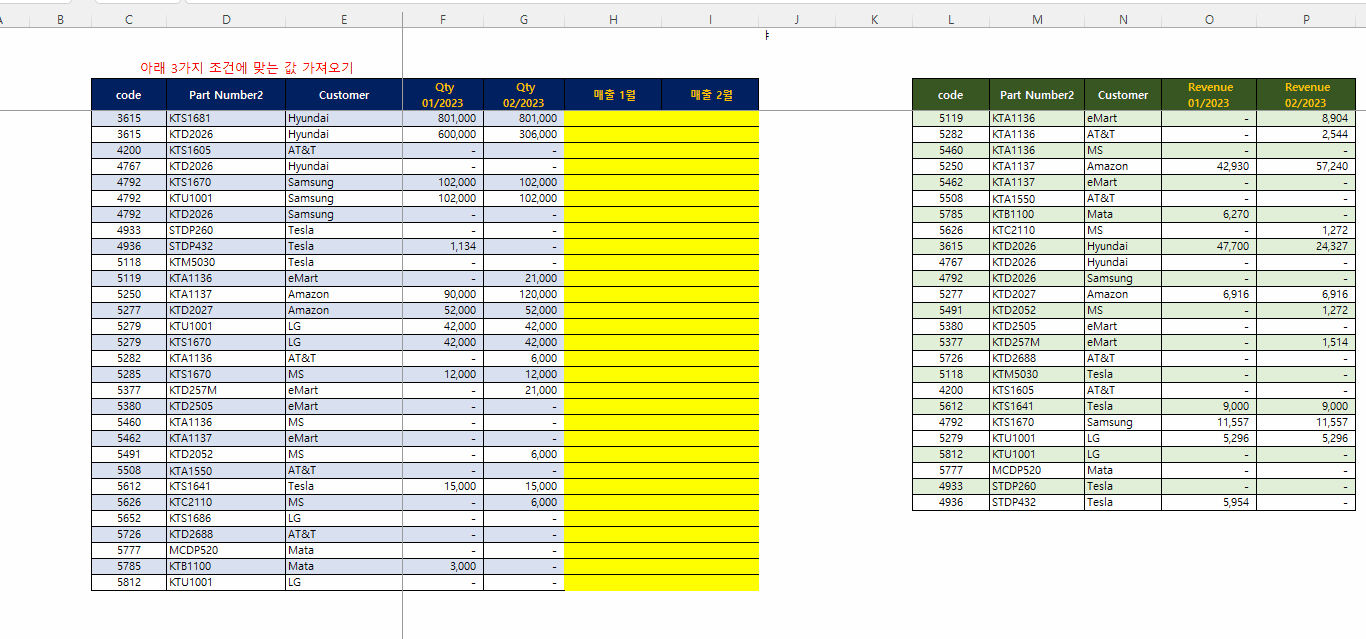Viewport: 1366px width, 639px height.
Task: Select column I header
Action: pyautogui.click(x=710, y=19)
